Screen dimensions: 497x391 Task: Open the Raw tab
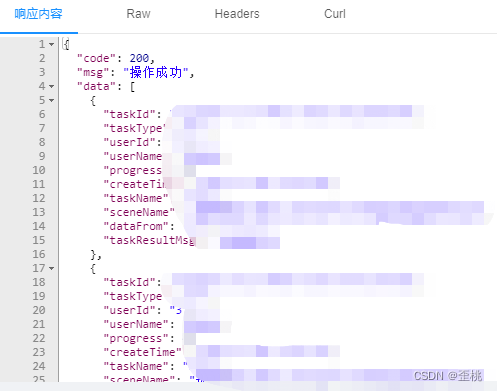coord(138,14)
